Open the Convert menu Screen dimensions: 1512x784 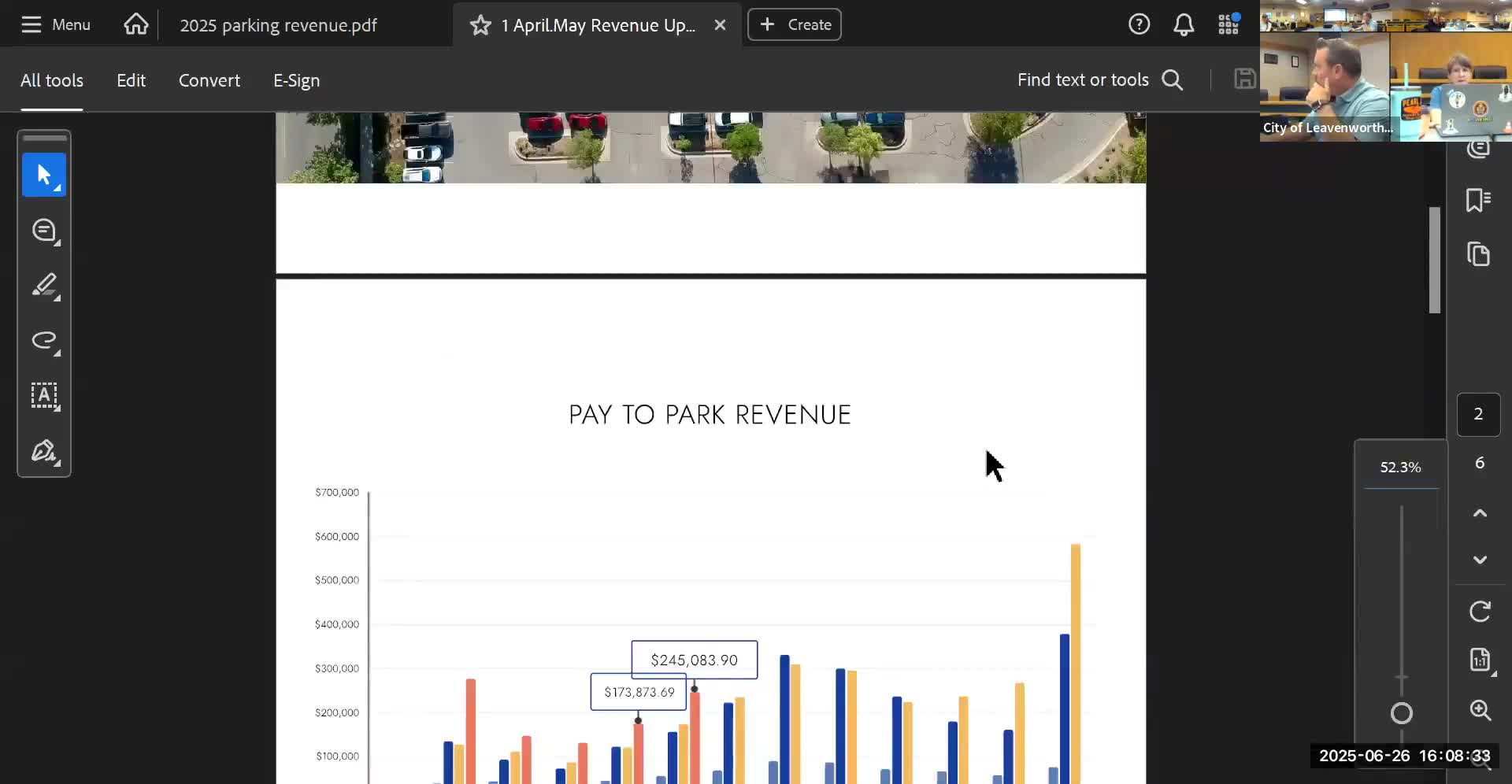[x=209, y=80]
